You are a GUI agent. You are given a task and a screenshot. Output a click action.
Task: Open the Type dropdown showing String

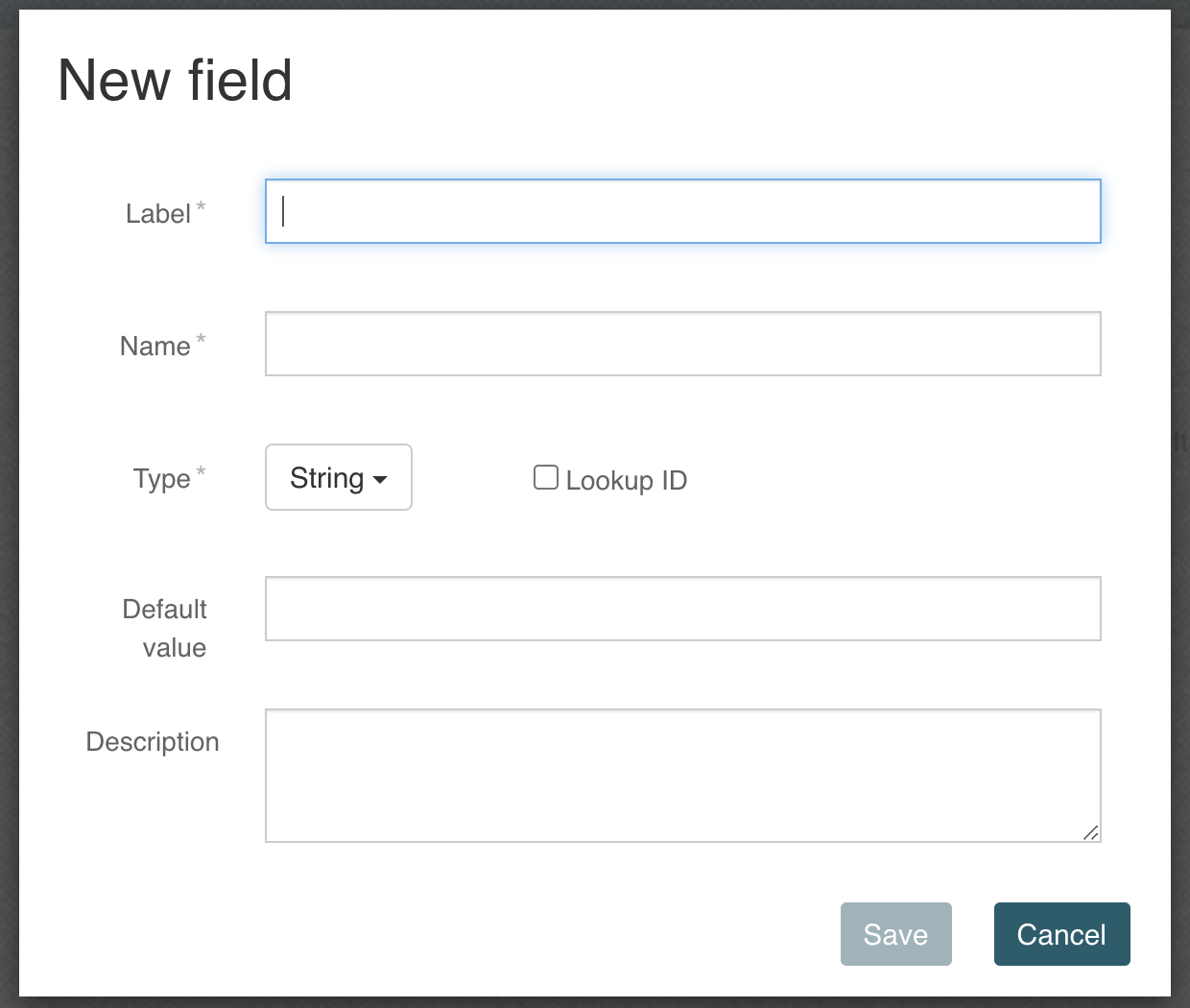(338, 477)
